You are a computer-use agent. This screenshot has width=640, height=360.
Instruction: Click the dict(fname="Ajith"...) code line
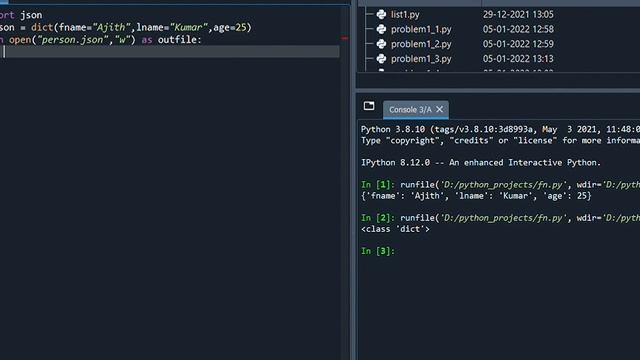tap(126, 27)
